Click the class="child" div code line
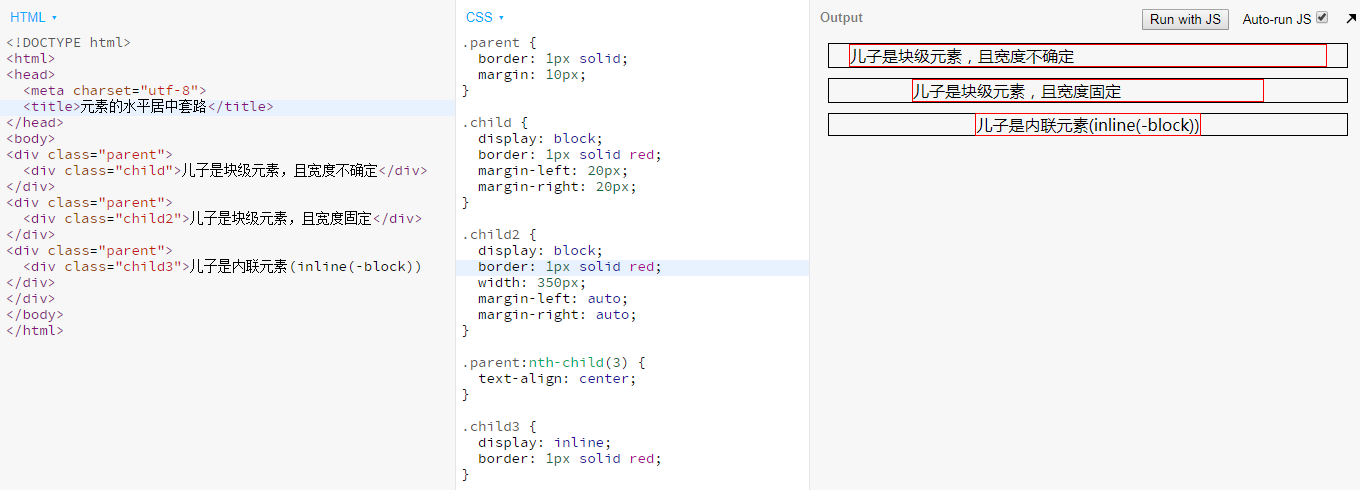 pyautogui.click(x=225, y=170)
